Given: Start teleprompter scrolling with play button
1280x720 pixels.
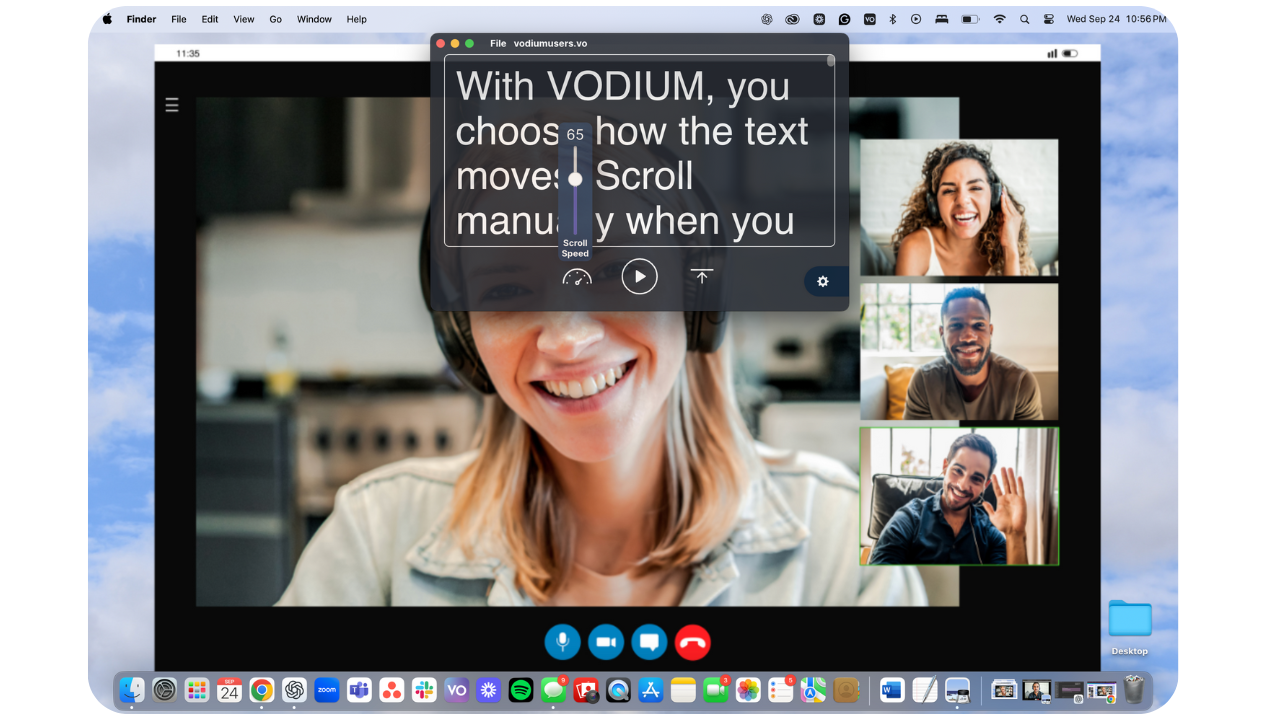Looking at the screenshot, I should click(640, 276).
